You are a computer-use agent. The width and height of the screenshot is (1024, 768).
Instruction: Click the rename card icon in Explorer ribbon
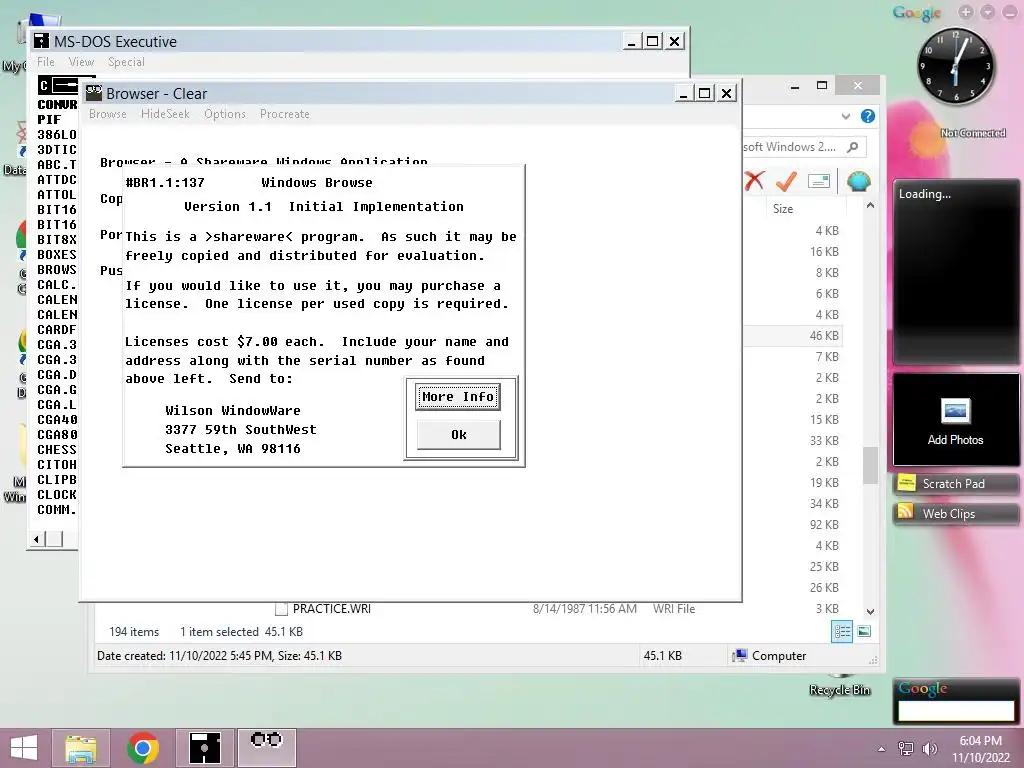click(x=819, y=181)
